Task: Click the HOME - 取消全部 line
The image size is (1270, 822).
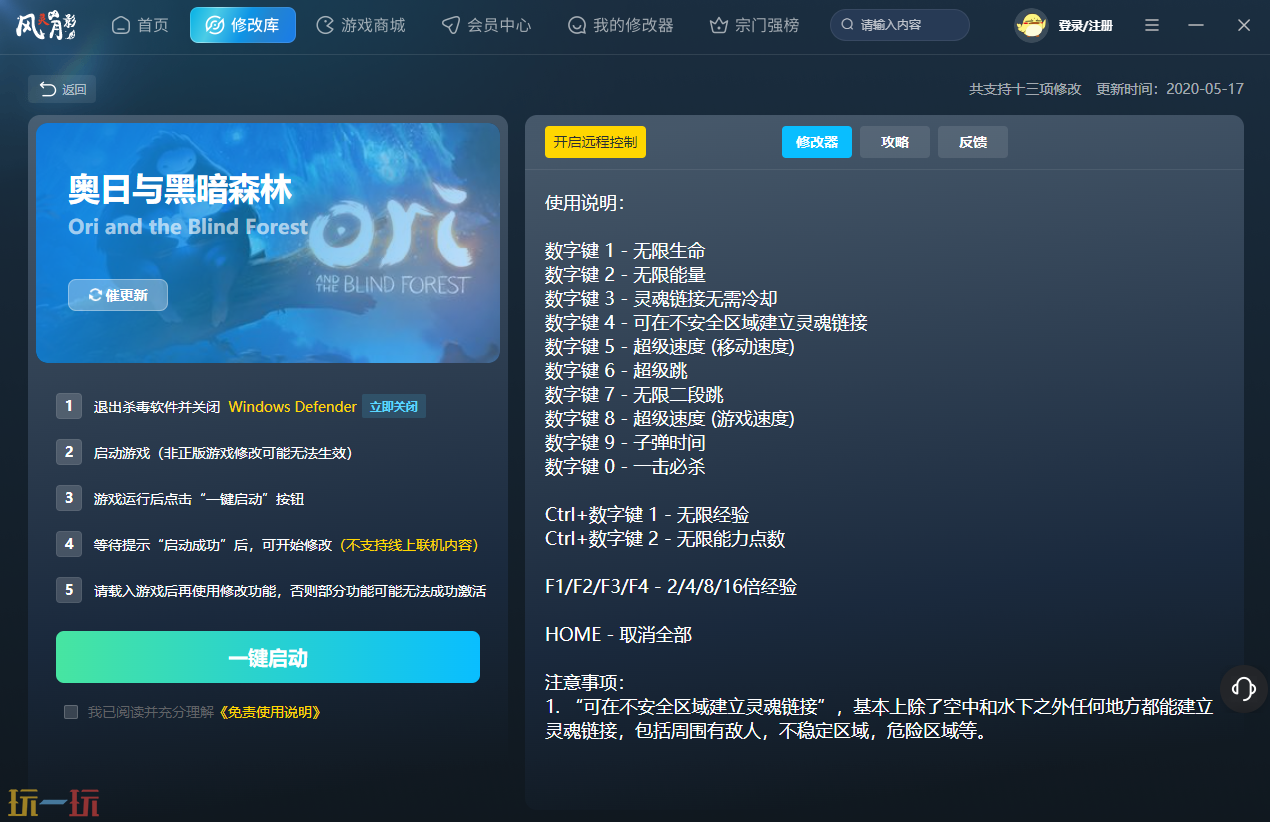Action: pyautogui.click(x=618, y=635)
